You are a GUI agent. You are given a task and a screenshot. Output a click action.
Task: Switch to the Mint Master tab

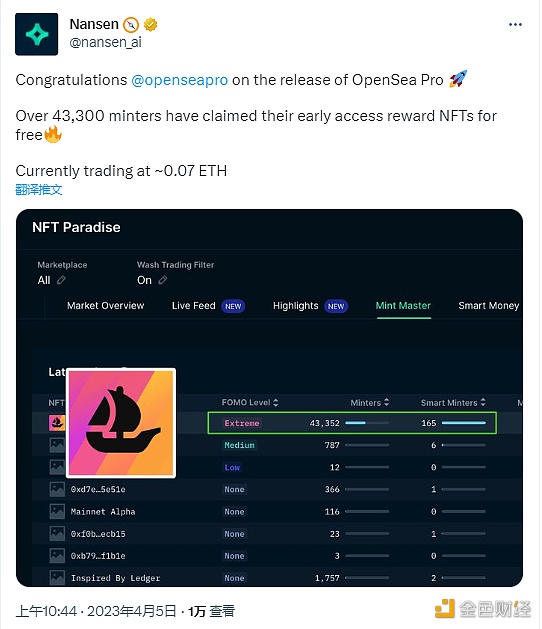tap(403, 306)
